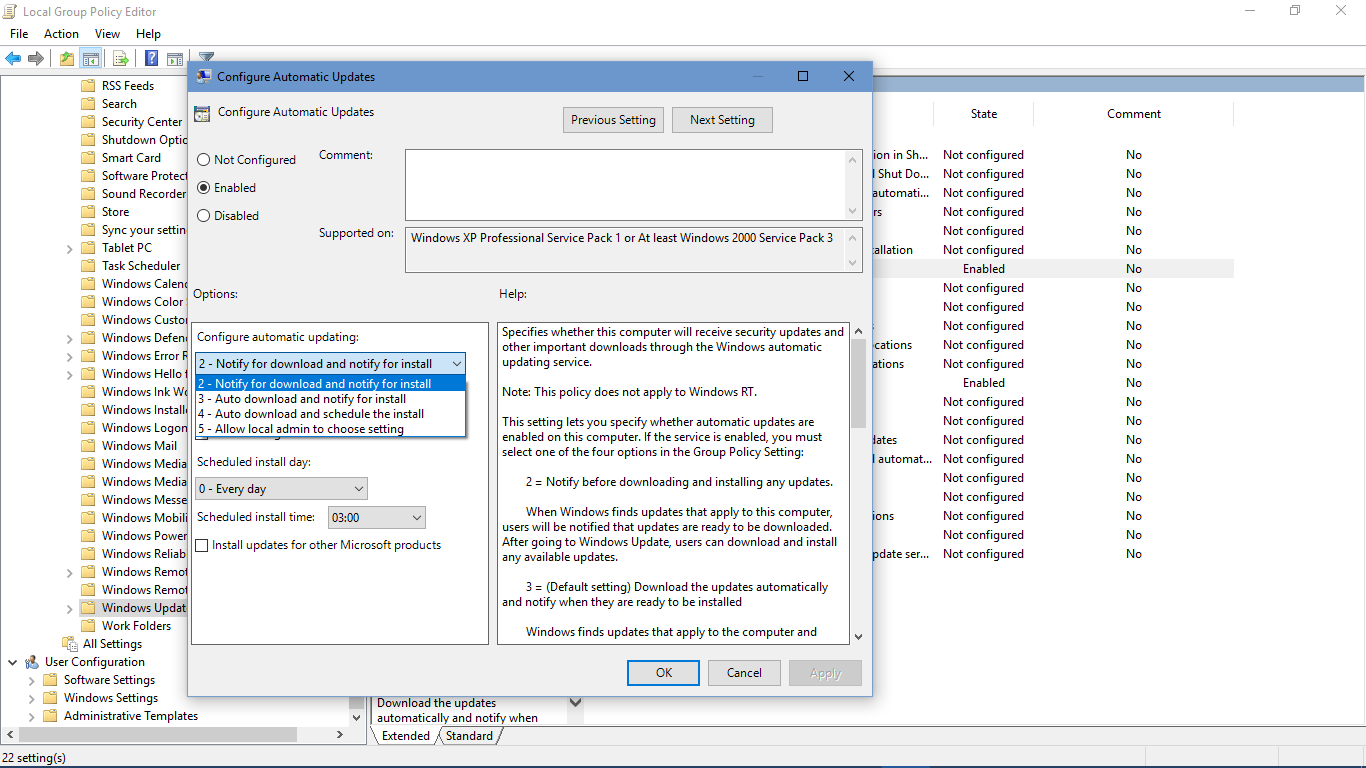Select the Disabled radio button
Screen dimensions: 1366x768
(x=204, y=216)
